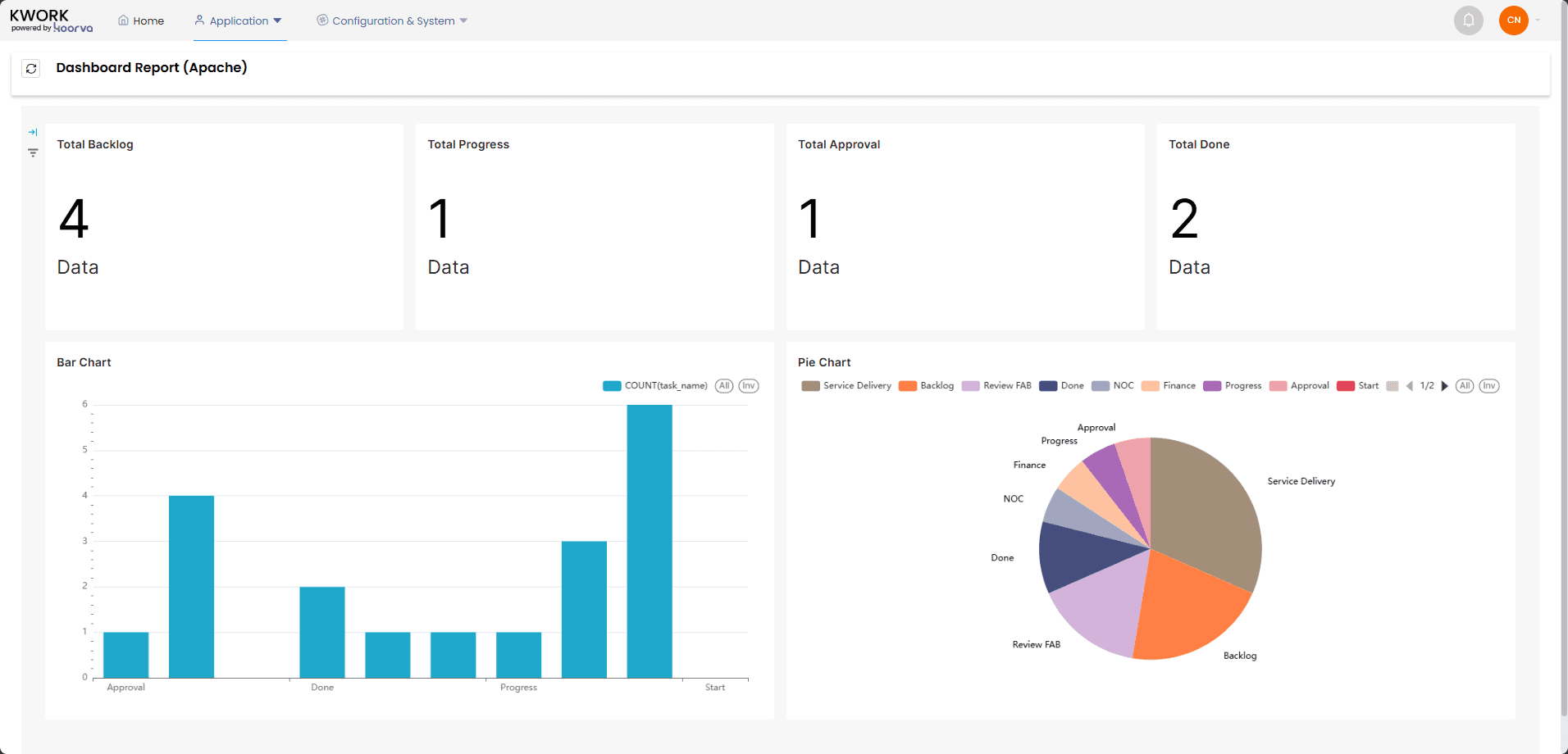
Task: Click All button on pie chart legend
Action: 1465,386
